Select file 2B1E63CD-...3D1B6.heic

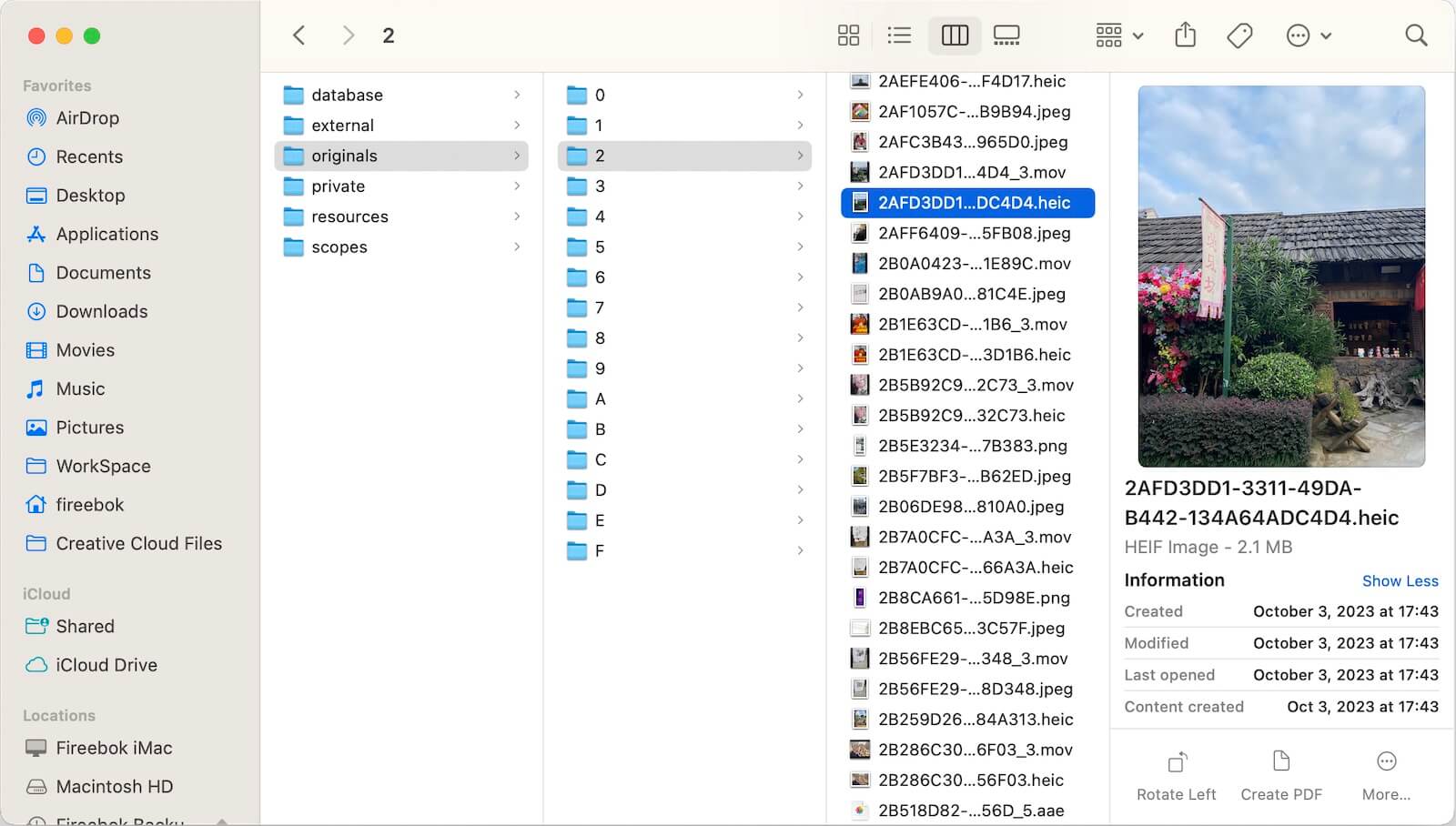pos(967,355)
